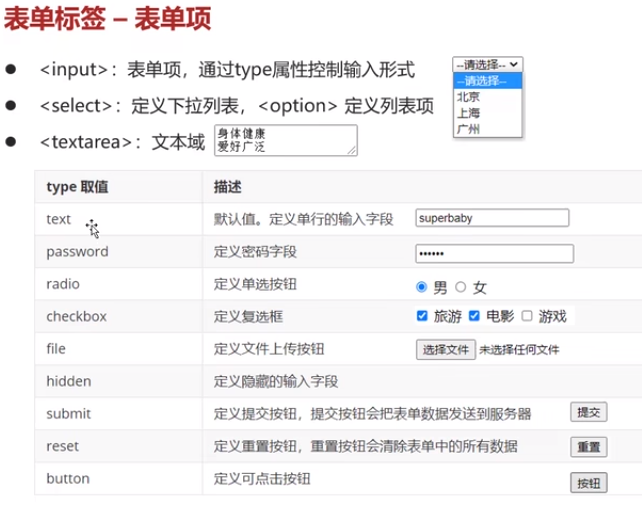Click the 选择文件 upload button

point(445,349)
